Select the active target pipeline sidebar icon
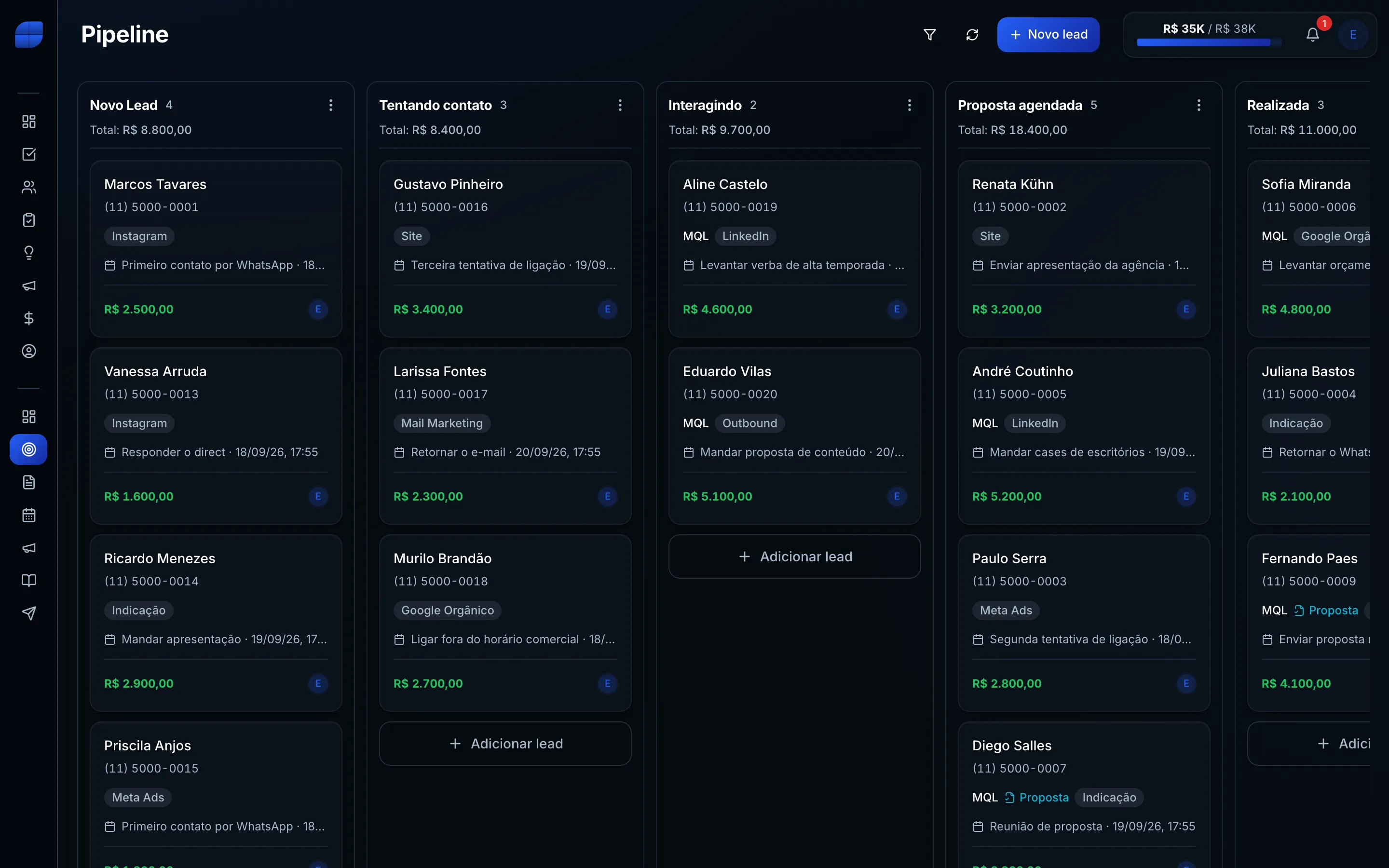This screenshot has height=868, width=1389. pyautogui.click(x=29, y=449)
